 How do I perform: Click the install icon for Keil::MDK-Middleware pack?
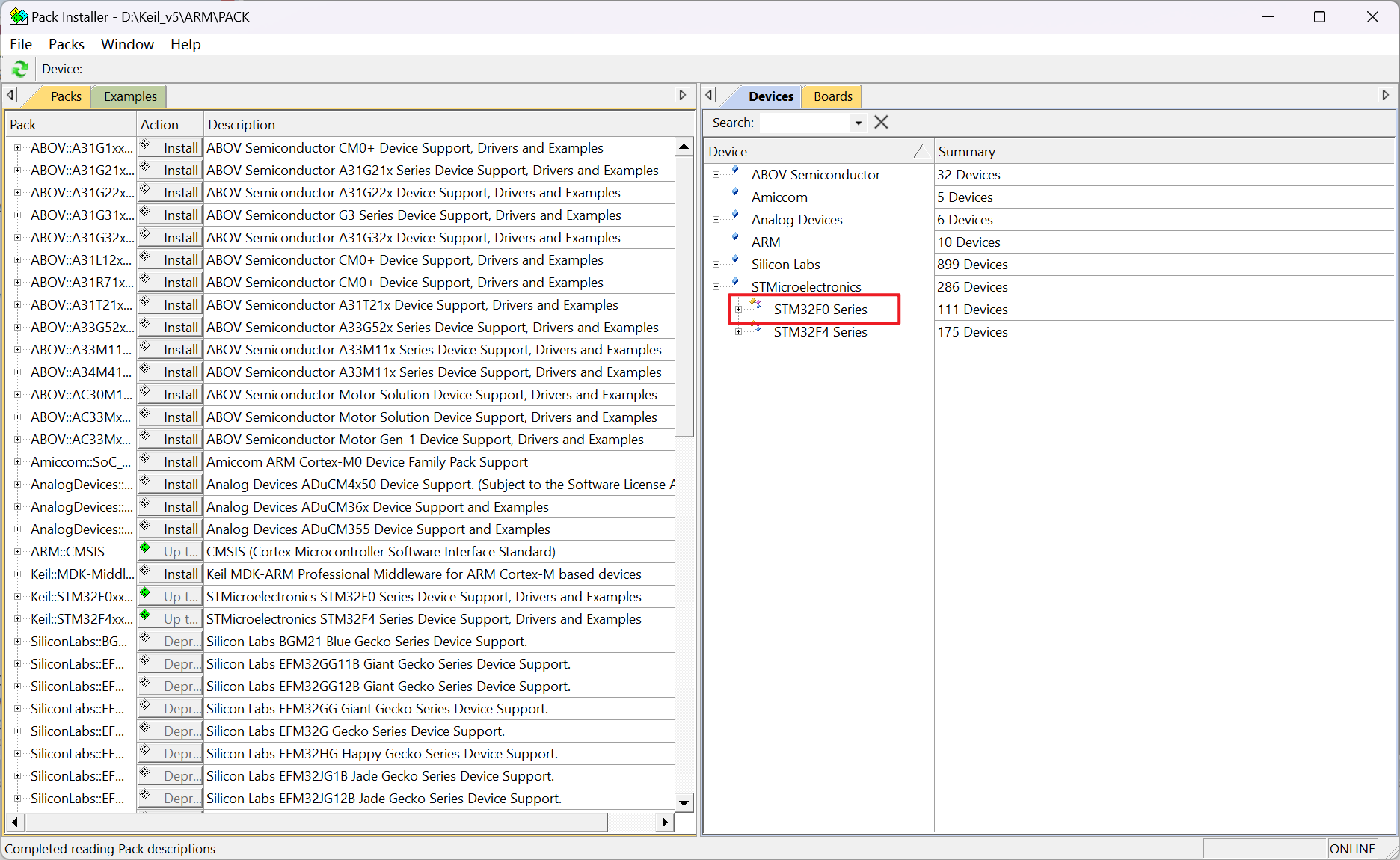[145, 571]
